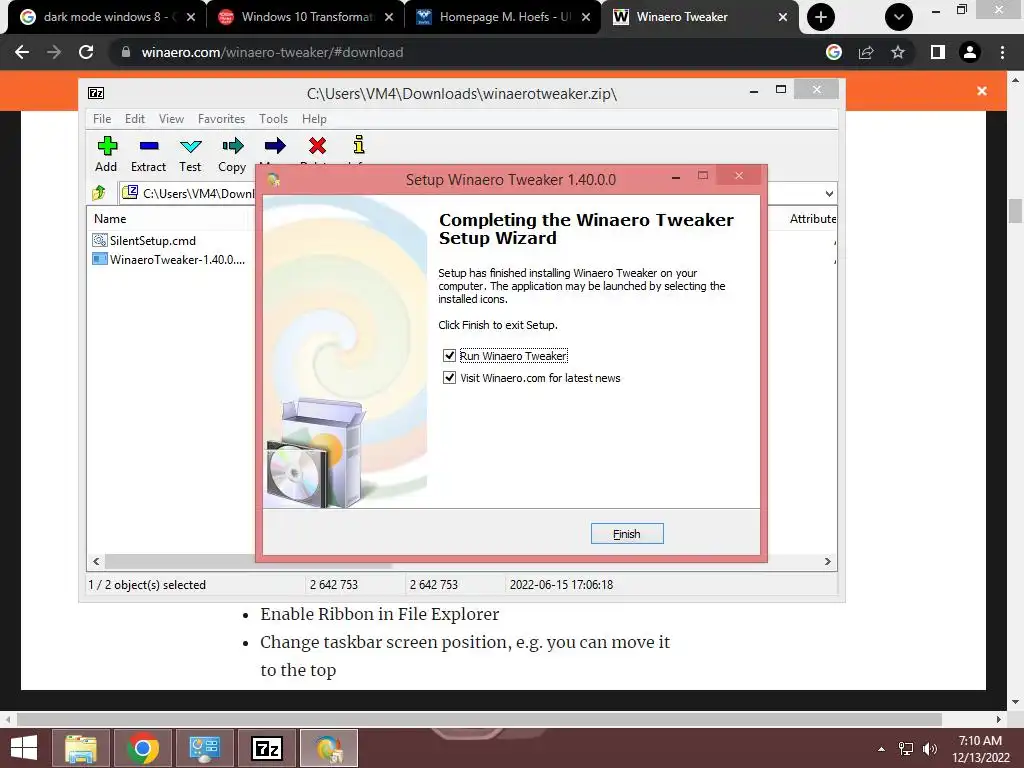This screenshot has width=1024, height=768.
Task: Open a new Chrome tab
Action: tap(821, 17)
